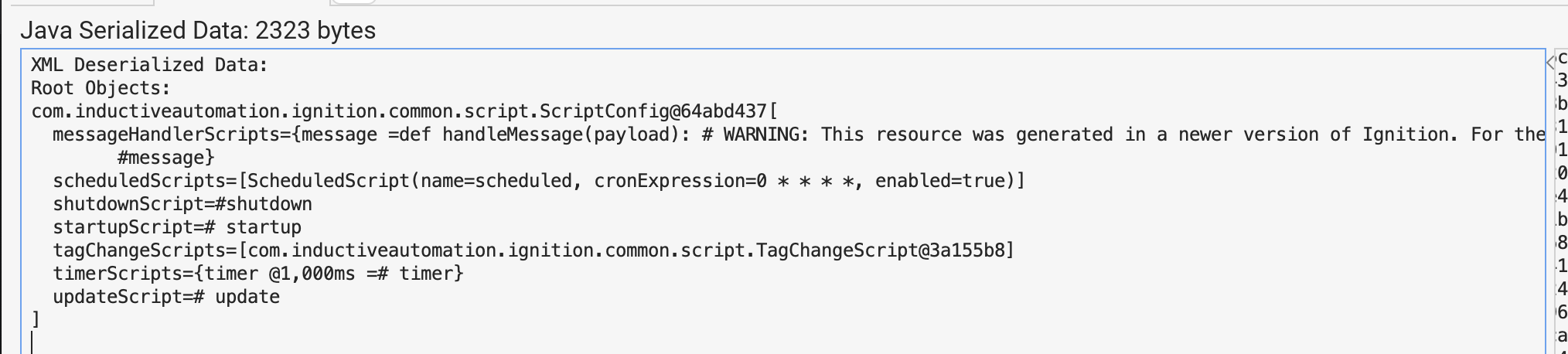This screenshot has height=354, width=1568.
Task: Place cursor on the timerScripts line
Action: [x=258, y=274]
